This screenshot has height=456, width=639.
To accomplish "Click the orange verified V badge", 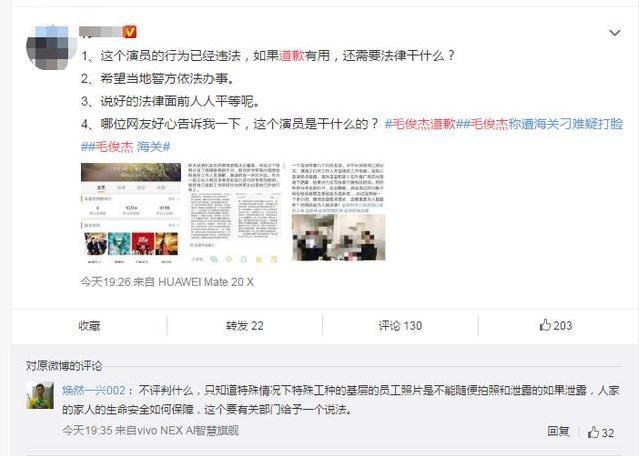I will coord(130,31).
